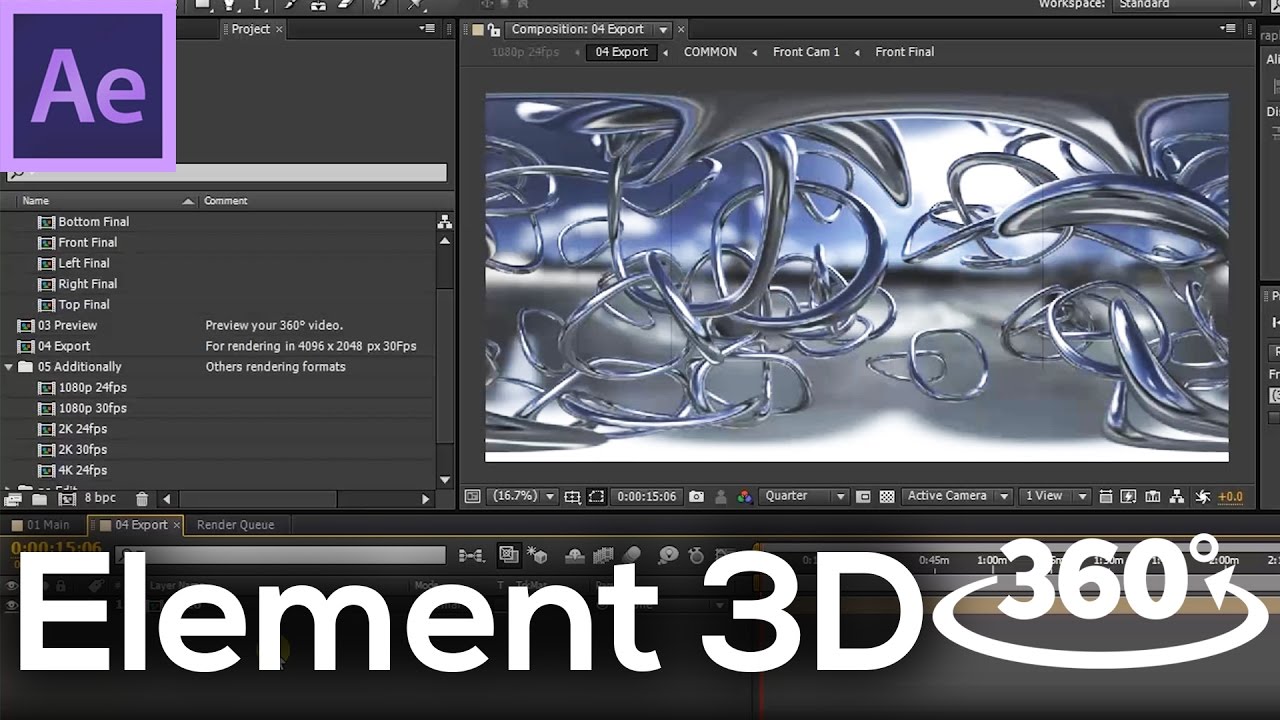Click the Front Final breadcrumb
Image resolution: width=1280 pixels, height=720 pixels.
click(x=905, y=52)
